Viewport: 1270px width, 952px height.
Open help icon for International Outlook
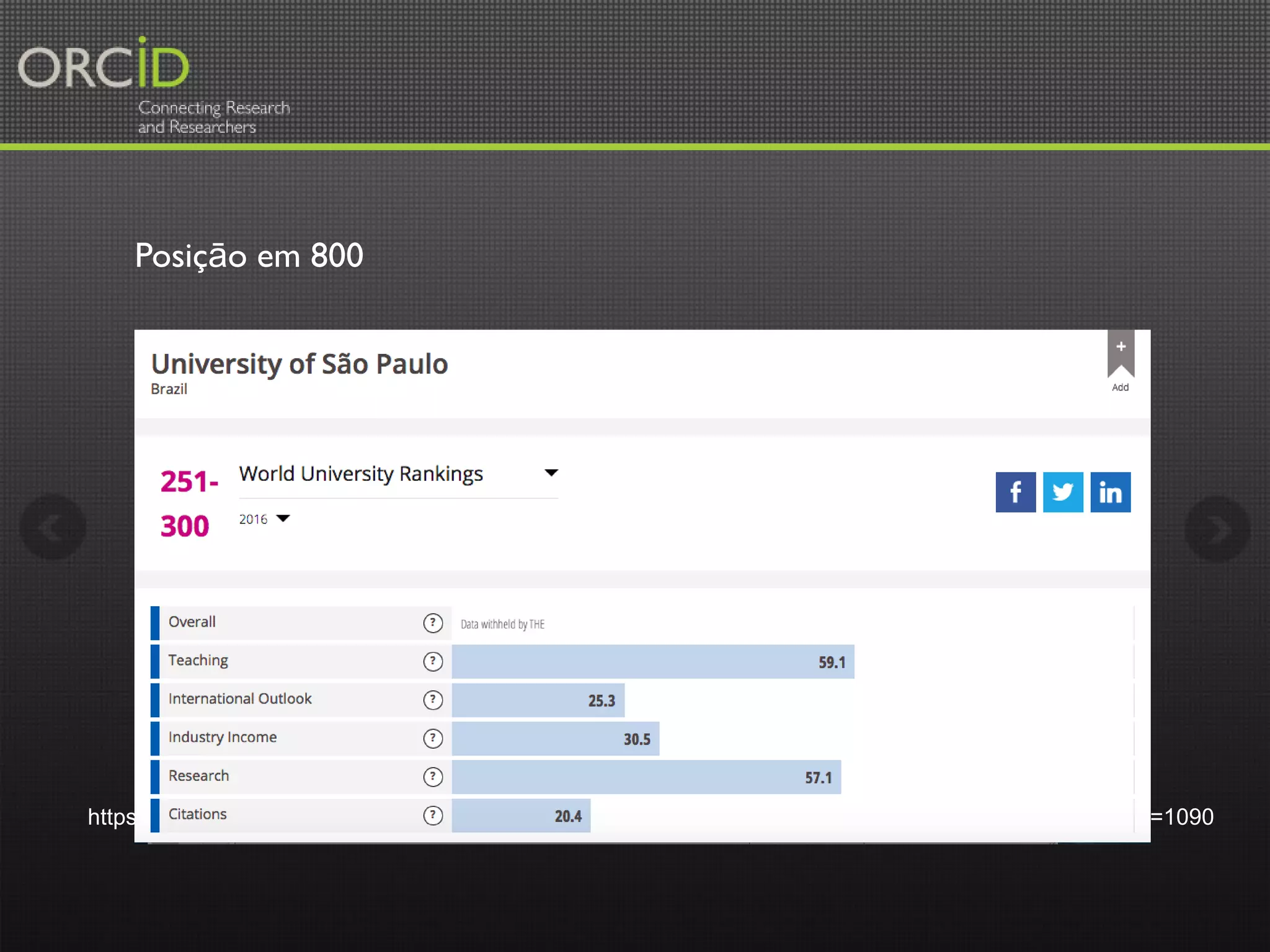433,700
